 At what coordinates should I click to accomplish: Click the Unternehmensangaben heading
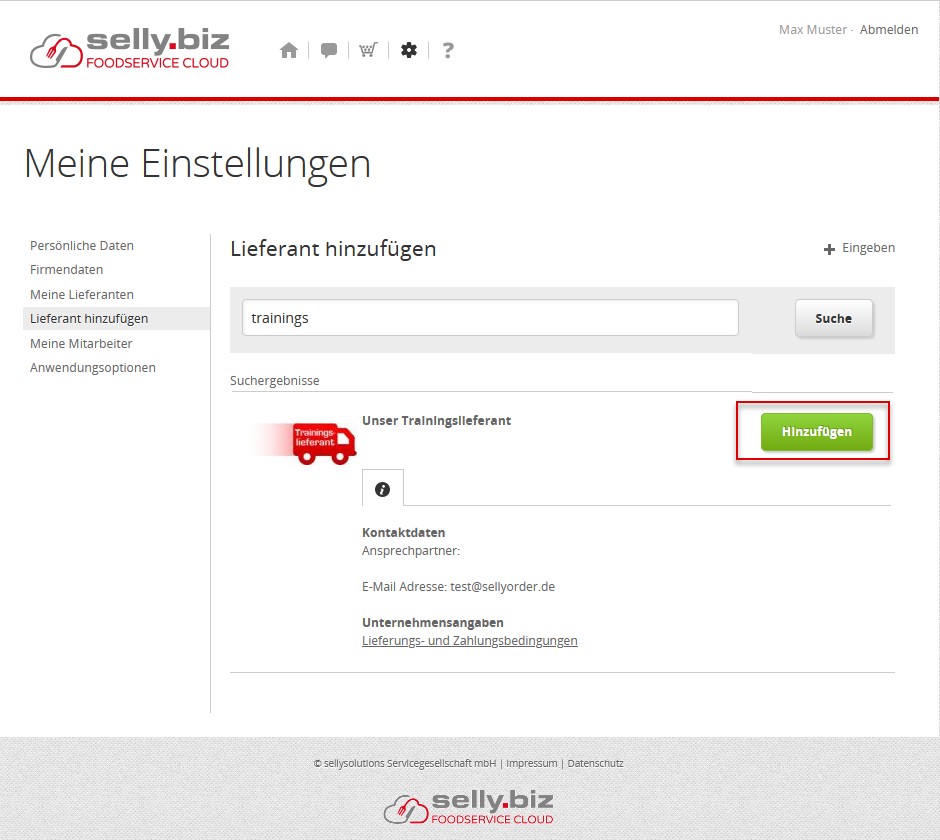(x=433, y=622)
